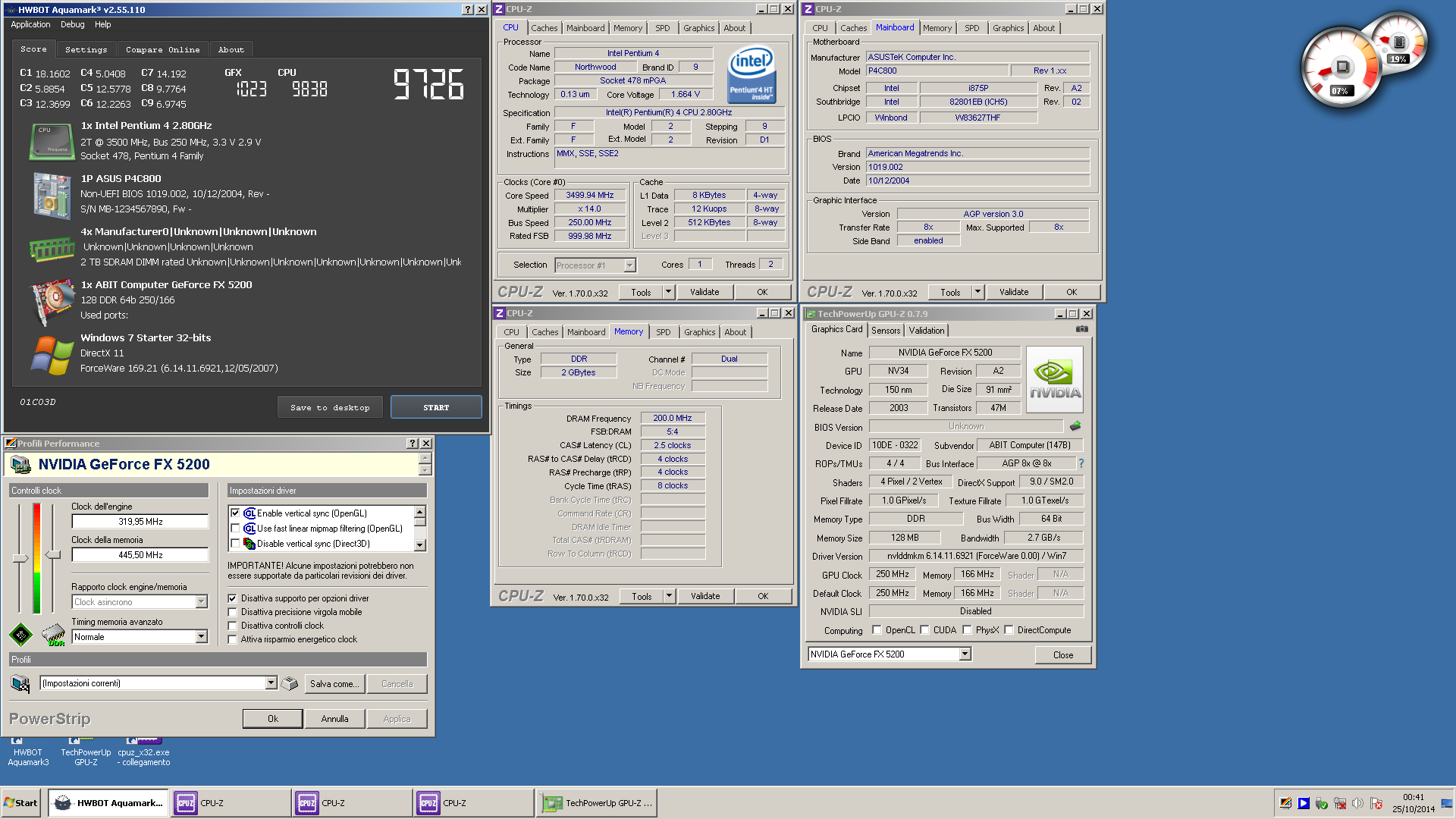Check Disable vertical sync (Direct3D)
The width and height of the screenshot is (1456, 819).
[235, 544]
